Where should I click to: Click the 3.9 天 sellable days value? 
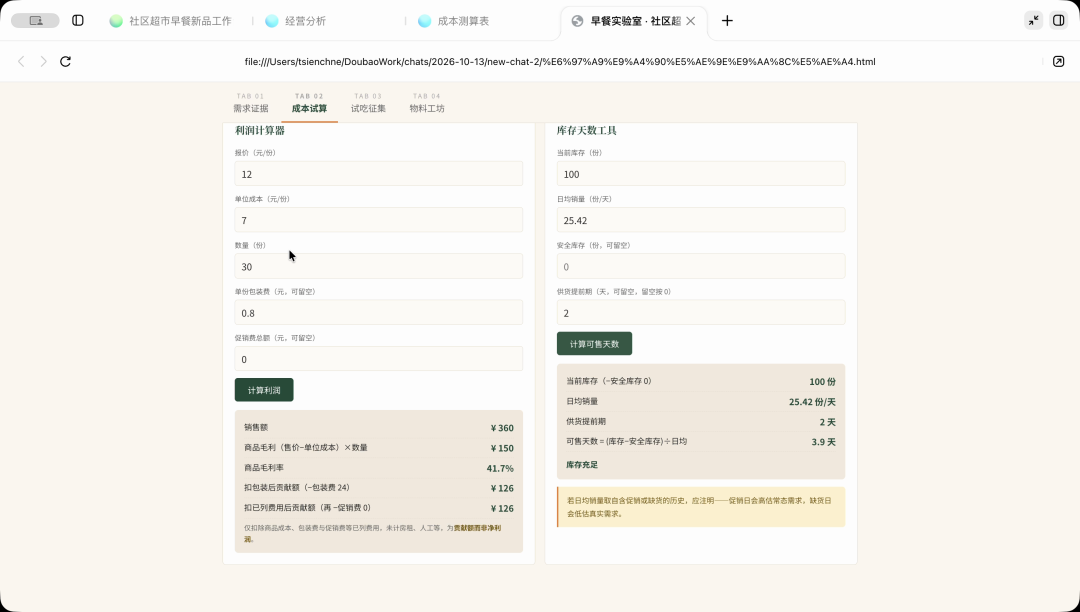click(823, 442)
